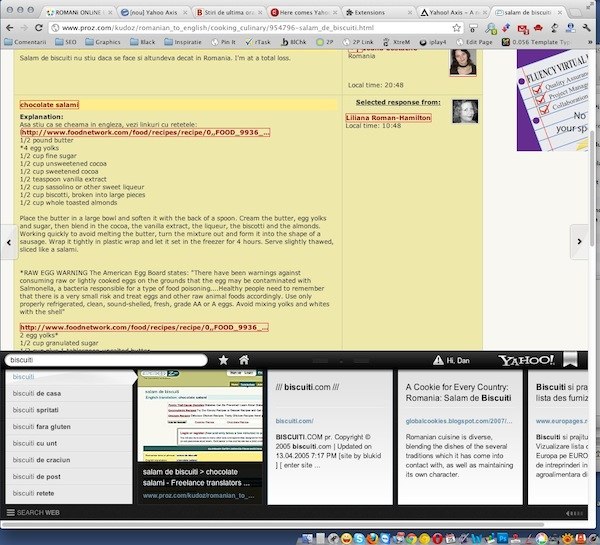Open Chrome's wrench settings menu
Viewport: 600px width, 545px height.
(587, 28)
